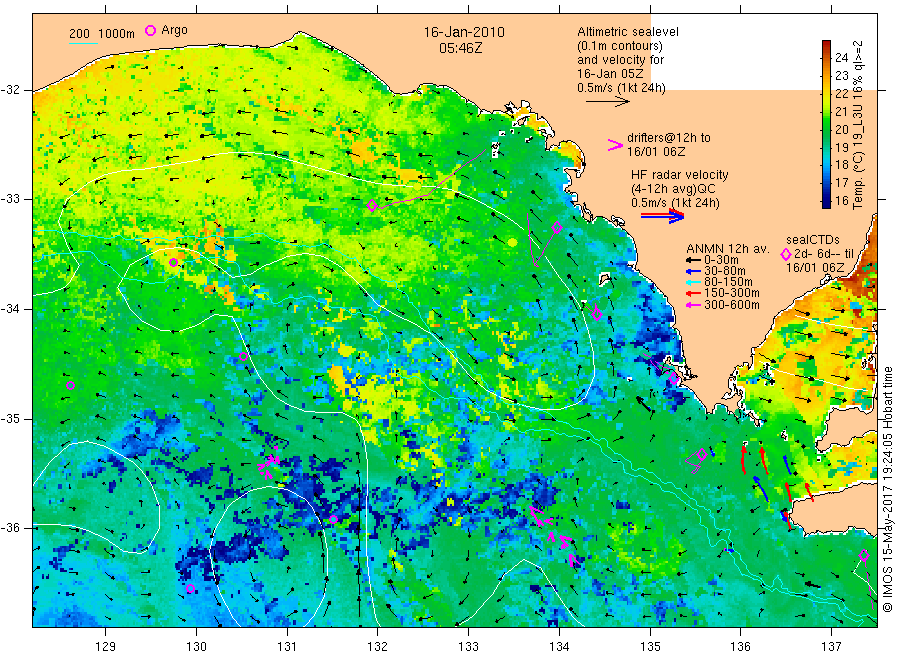Screen dimensions: 900x660
Task: Click the '(4-12h avg)QC' text
Action: pyautogui.click(x=673, y=189)
